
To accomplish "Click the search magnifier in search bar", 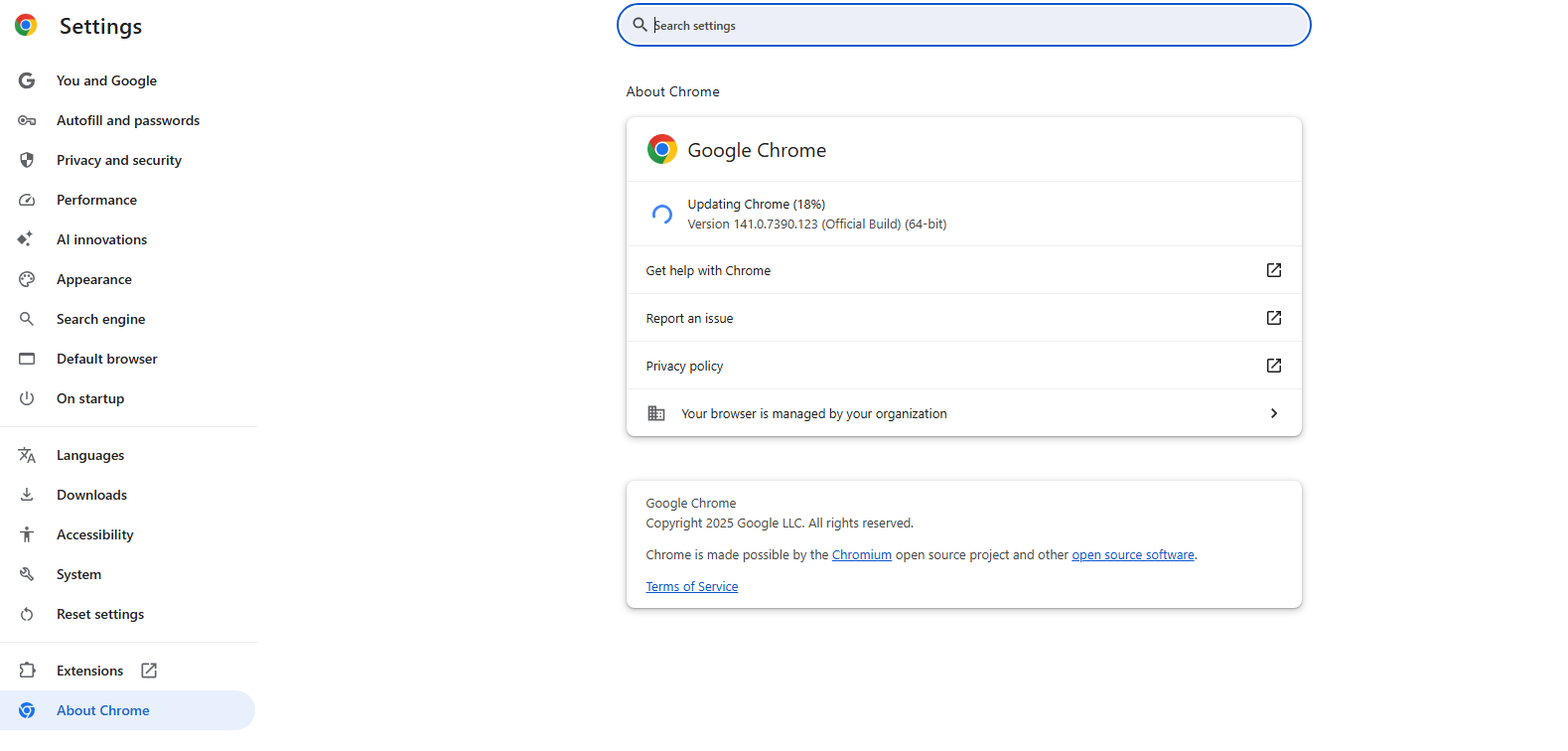I will (x=641, y=25).
